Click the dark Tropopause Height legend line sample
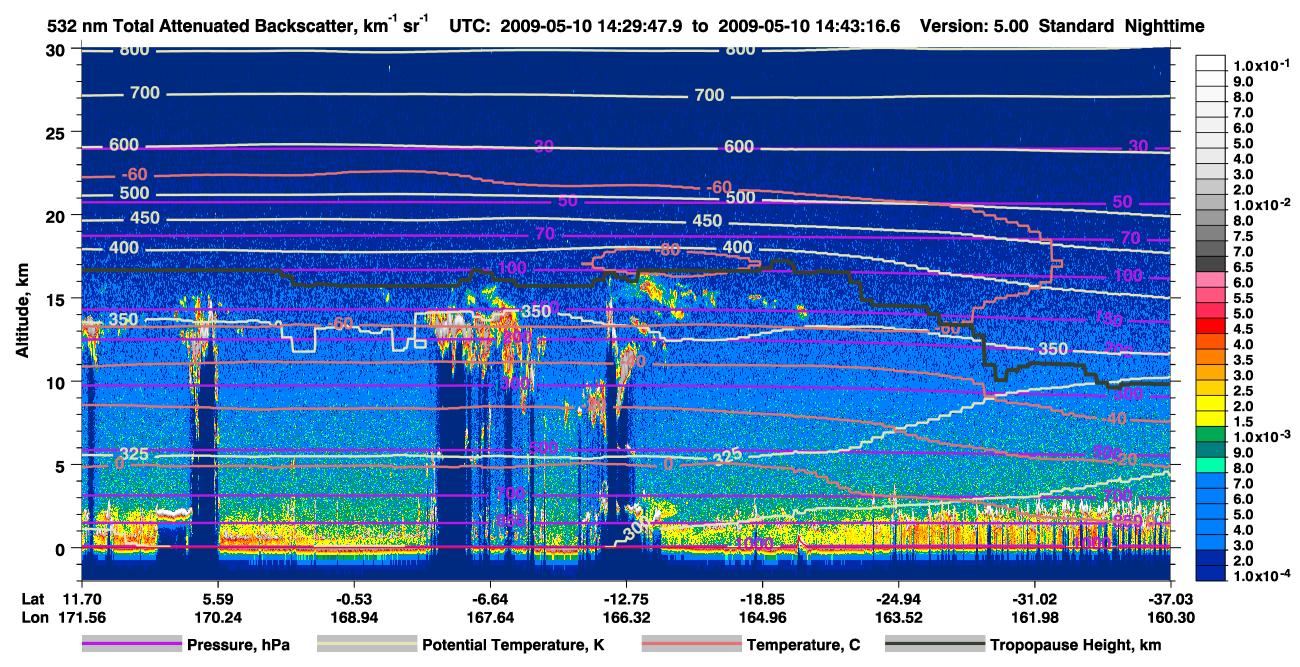This screenshot has height=667, width=1300. tap(937, 645)
